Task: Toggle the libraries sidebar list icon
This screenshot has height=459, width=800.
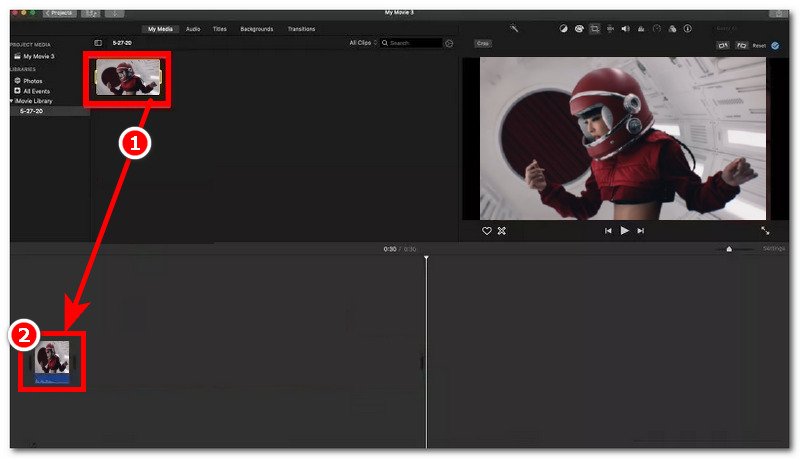Action: pyautogui.click(x=98, y=43)
